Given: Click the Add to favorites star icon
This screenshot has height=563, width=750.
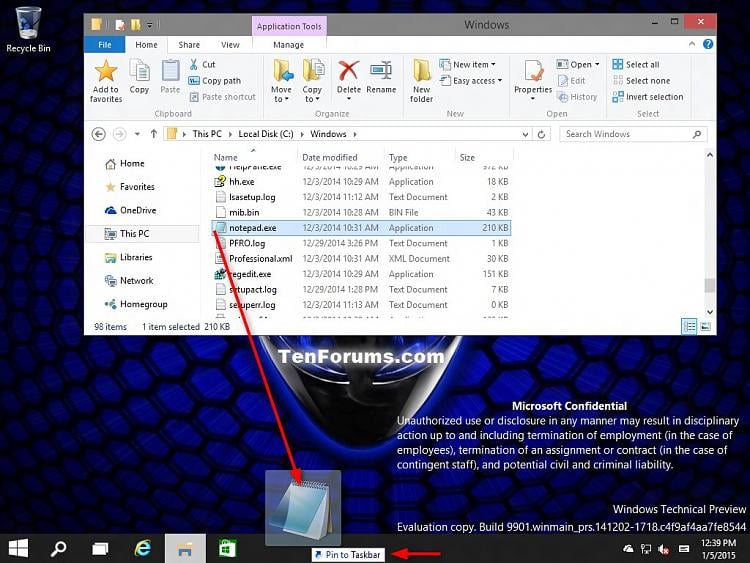Looking at the screenshot, I should (x=106, y=71).
